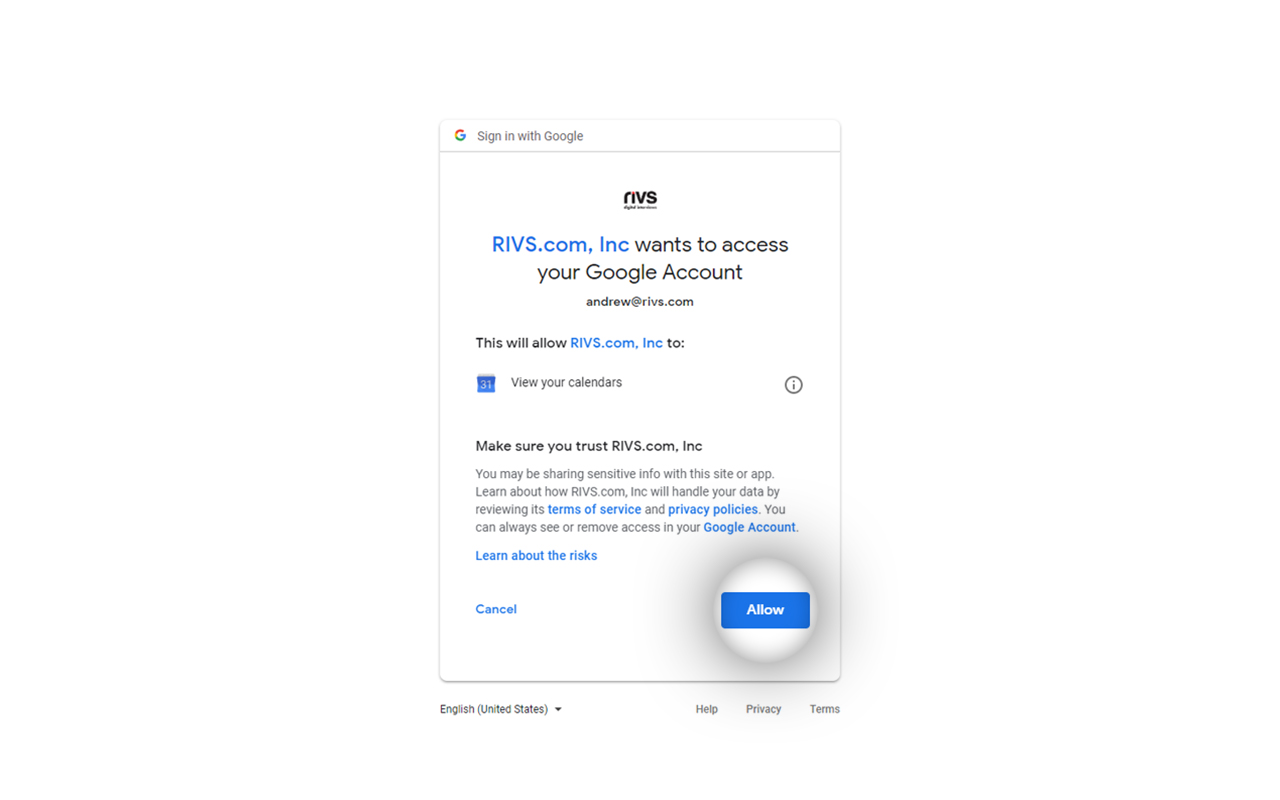
Task: Open the Help footer link
Action: point(707,709)
